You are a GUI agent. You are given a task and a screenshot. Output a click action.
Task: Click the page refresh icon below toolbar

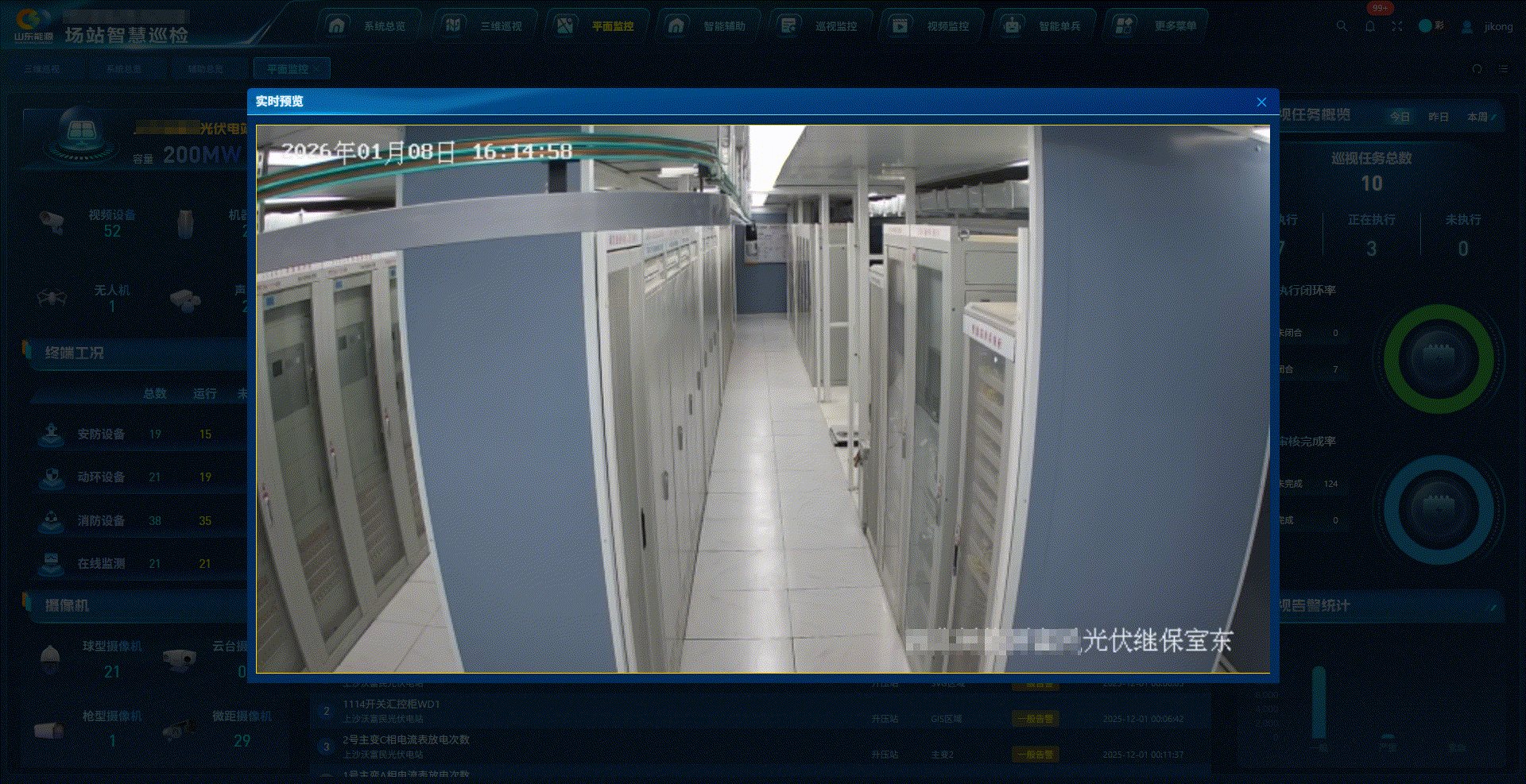pos(1478,69)
